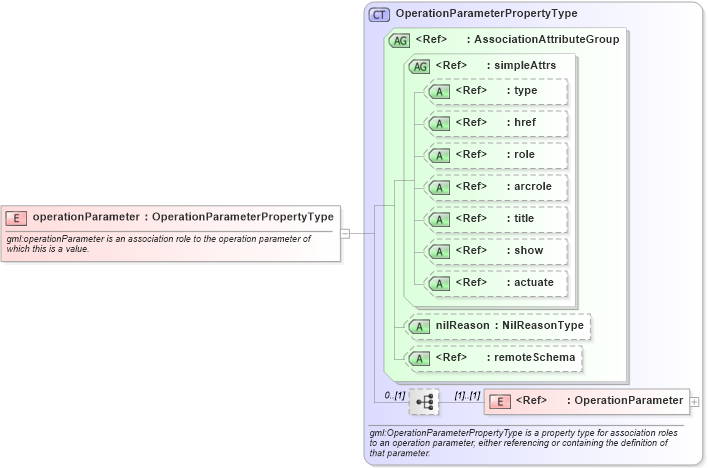This screenshot has height=468, width=708.
Task: Click the CT icon of OperationParameterPropertyType
Action: pyautogui.click(x=379, y=15)
